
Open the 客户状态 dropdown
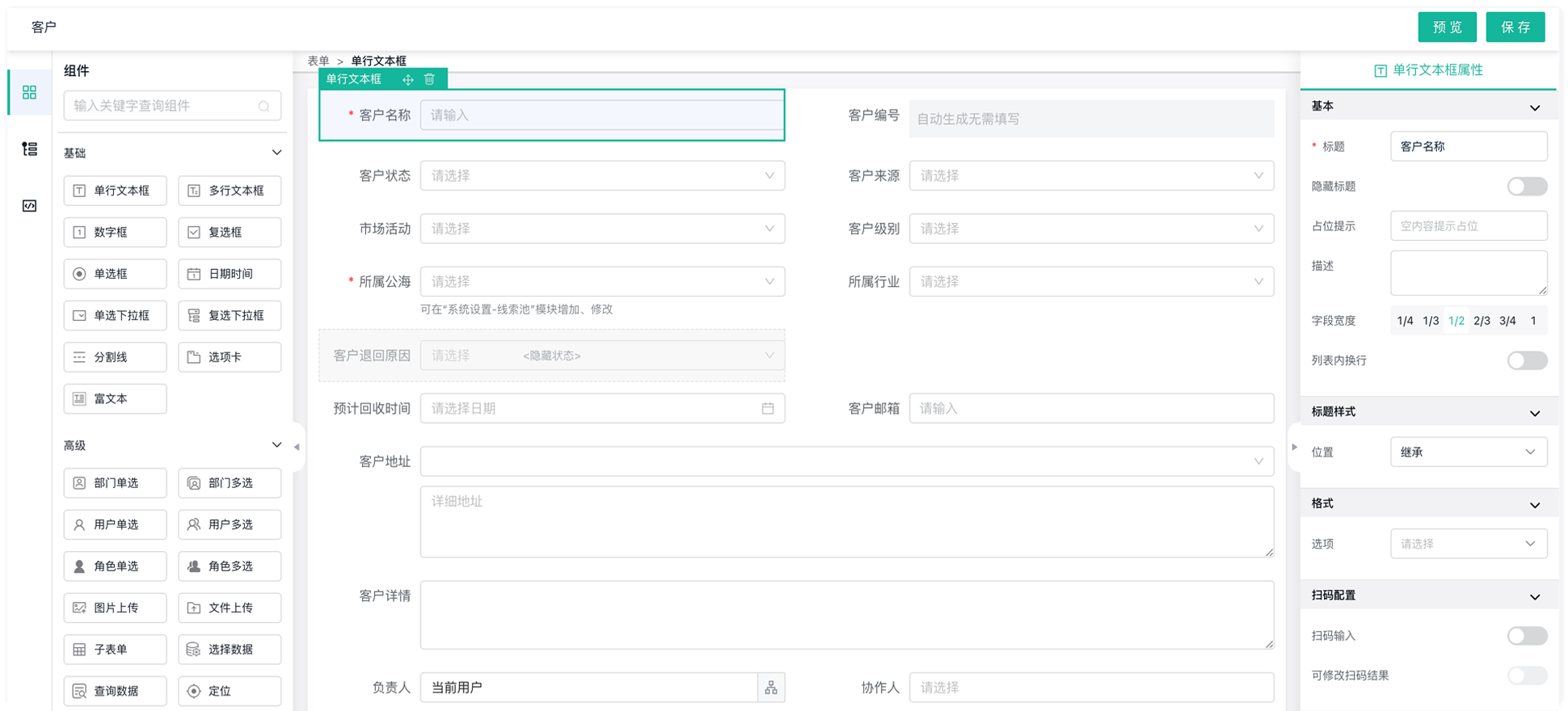[602, 176]
